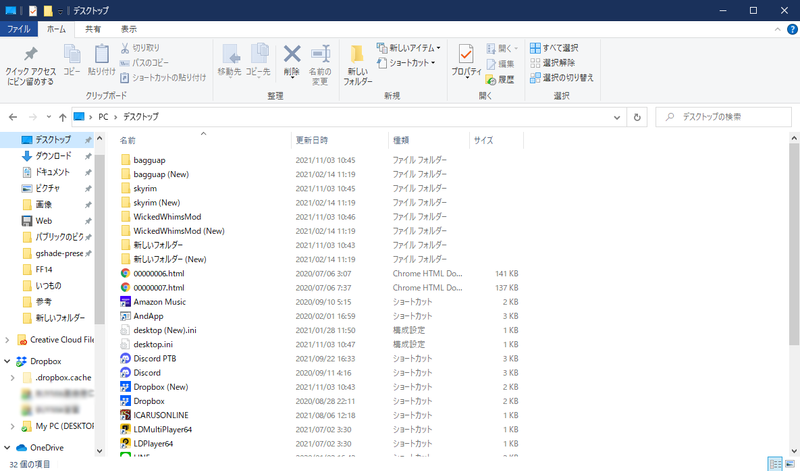Go up one level with the up arrow
Image resolution: width=800 pixels, height=471 pixels.
(62, 117)
